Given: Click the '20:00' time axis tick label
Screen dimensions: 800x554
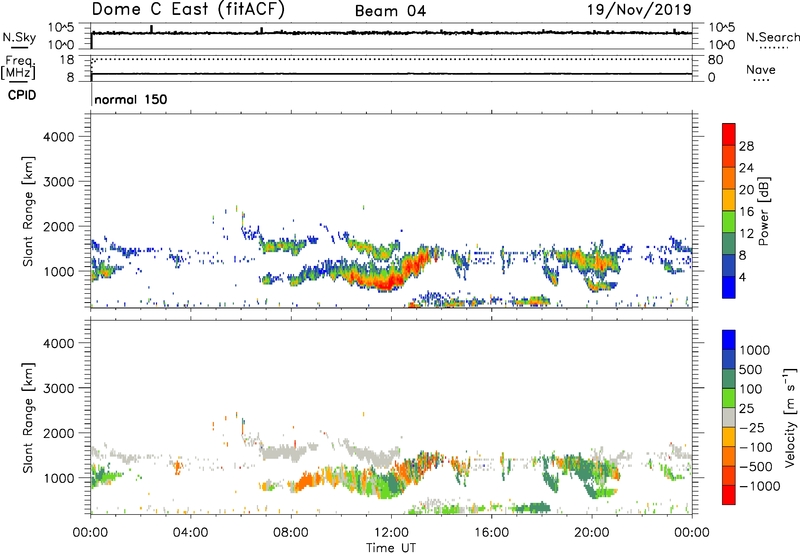Looking at the screenshot, I should (x=591, y=533).
